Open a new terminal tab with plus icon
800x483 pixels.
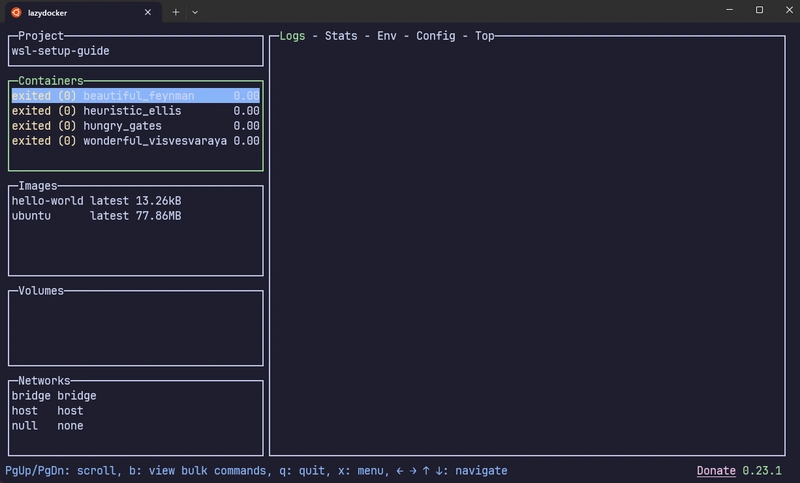coord(176,12)
